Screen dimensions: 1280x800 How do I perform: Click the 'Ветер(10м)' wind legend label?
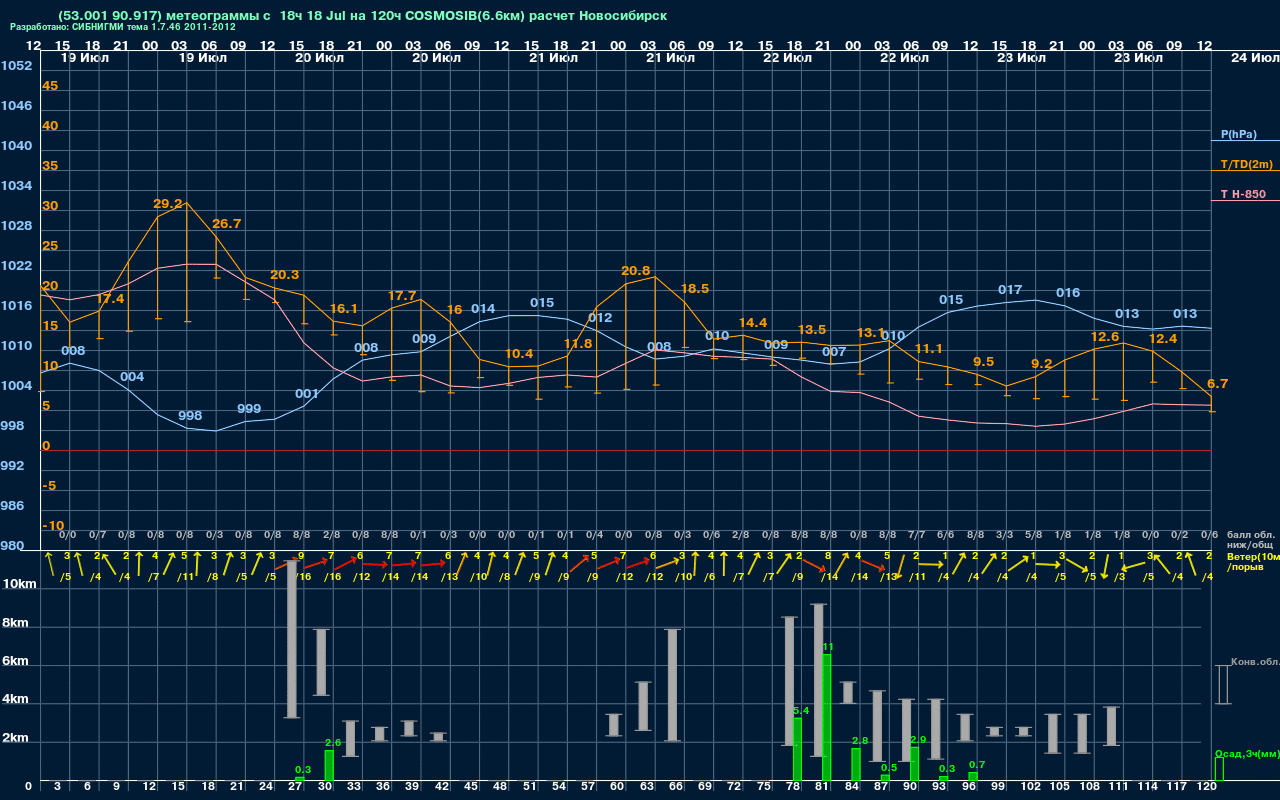click(x=1253, y=556)
